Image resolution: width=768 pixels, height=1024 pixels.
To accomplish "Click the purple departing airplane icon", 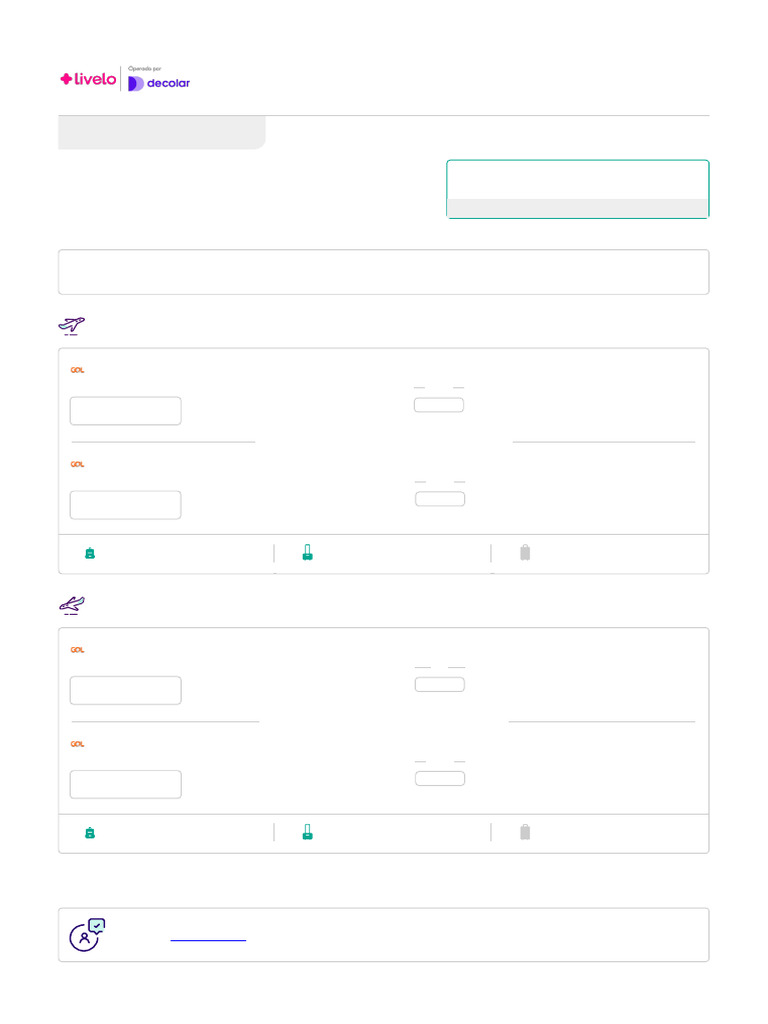I will pos(72,325).
